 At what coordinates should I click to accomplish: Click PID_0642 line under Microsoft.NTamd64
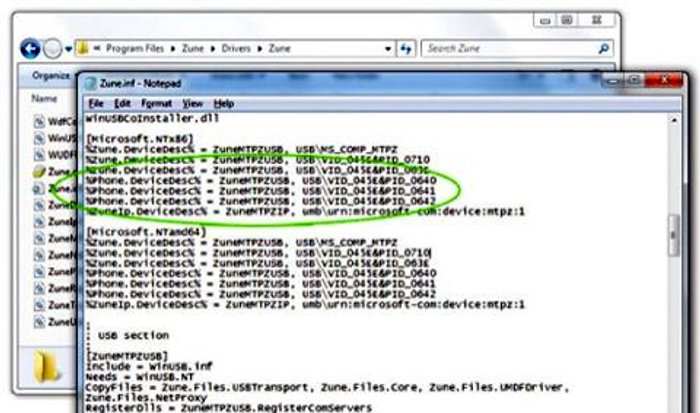pos(261,294)
